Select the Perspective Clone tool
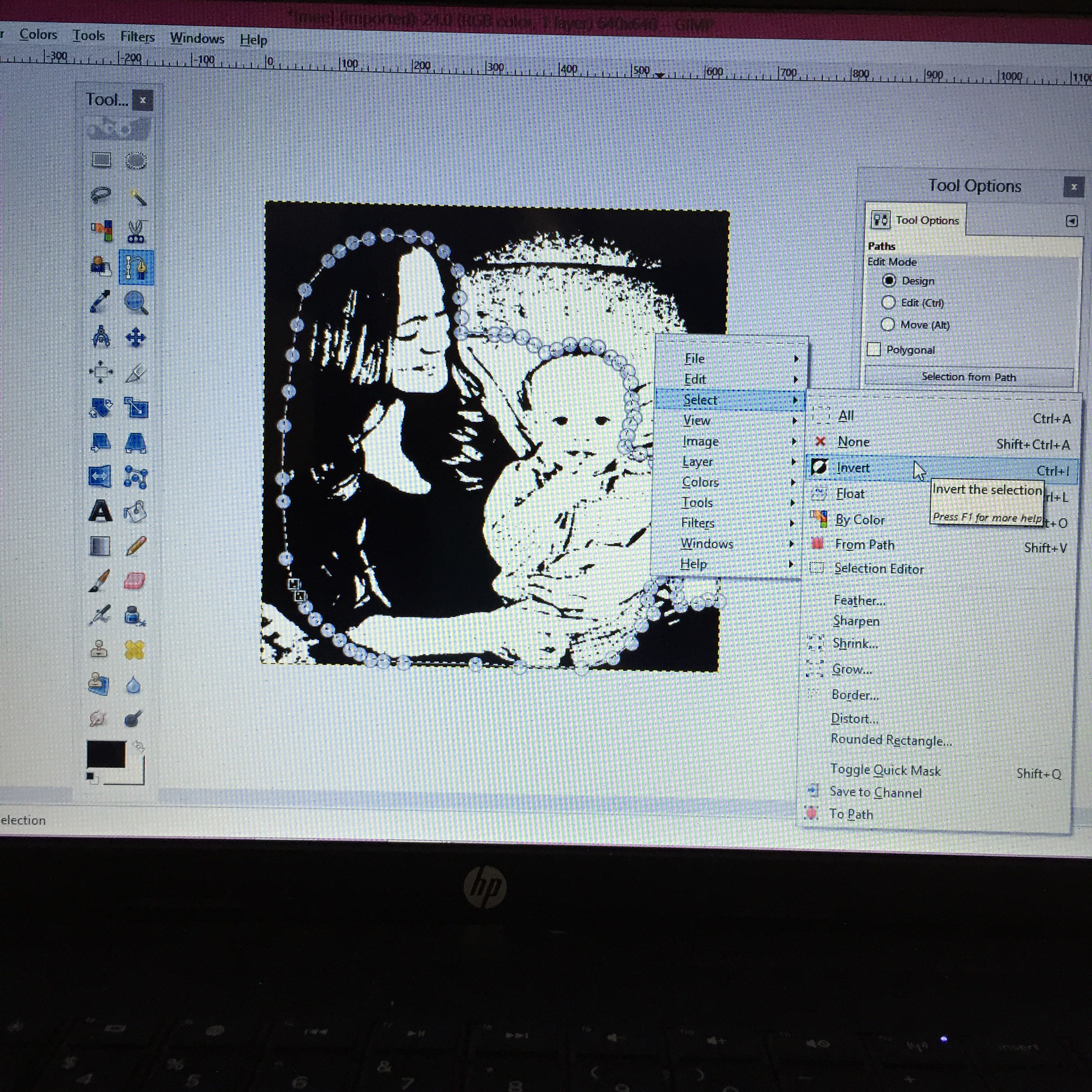The height and width of the screenshot is (1092, 1092). click(99, 684)
